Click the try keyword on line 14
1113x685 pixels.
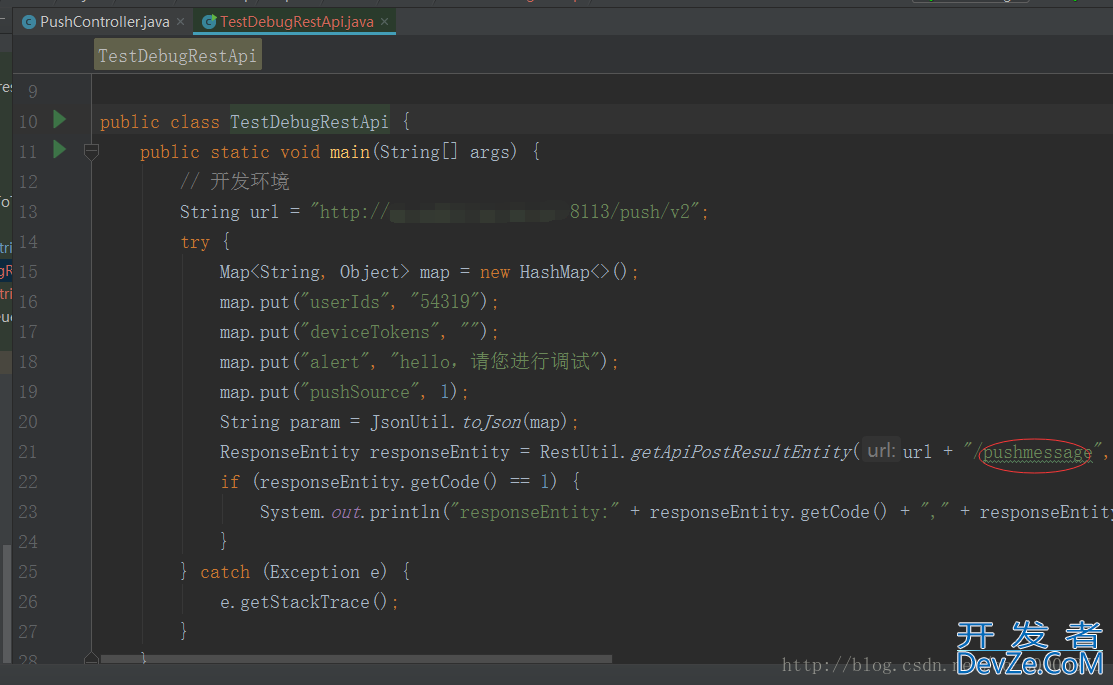(195, 242)
